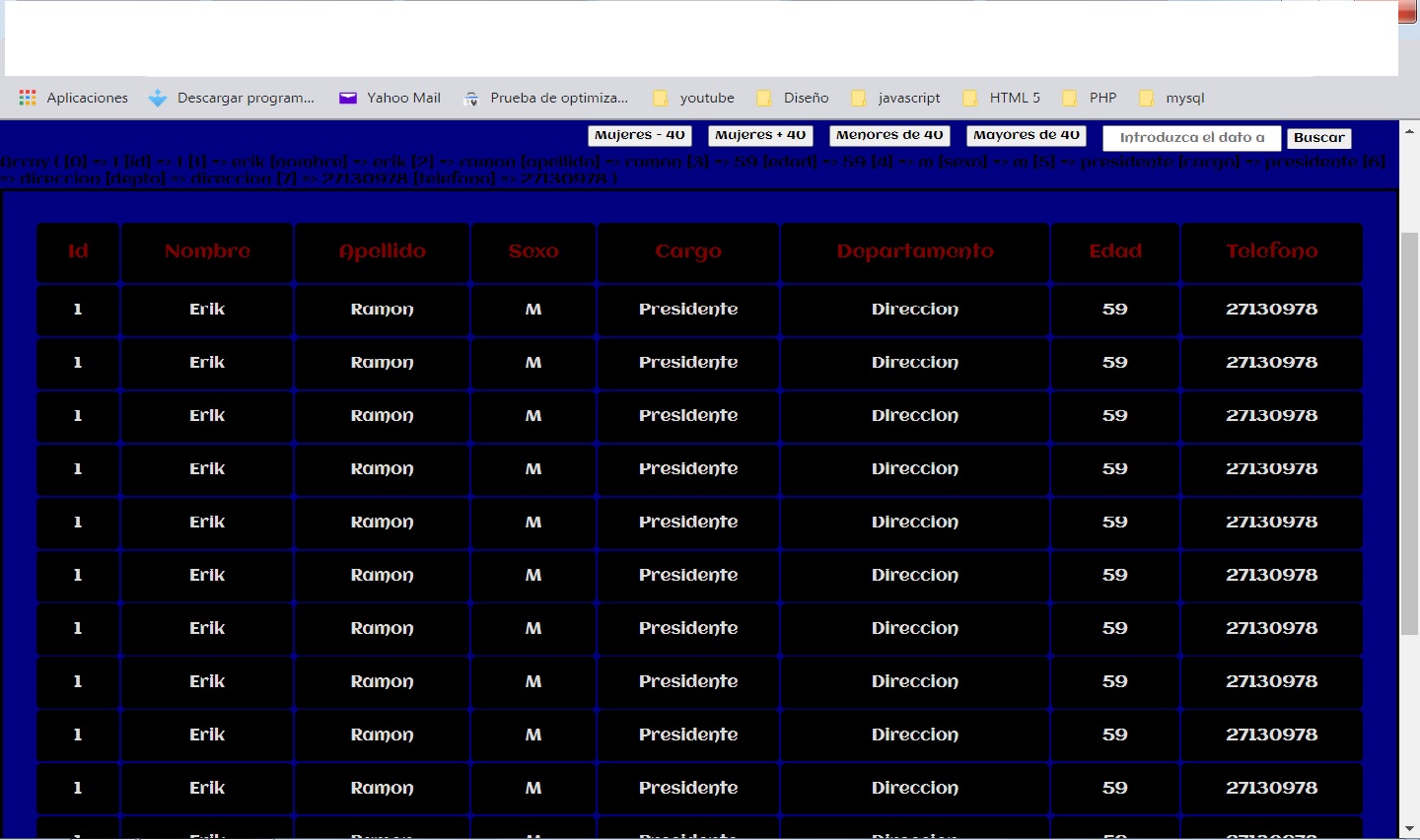This screenshot has width=1420, height=840.
Task: Click the Sexo column header
Action: coord(533,251)
